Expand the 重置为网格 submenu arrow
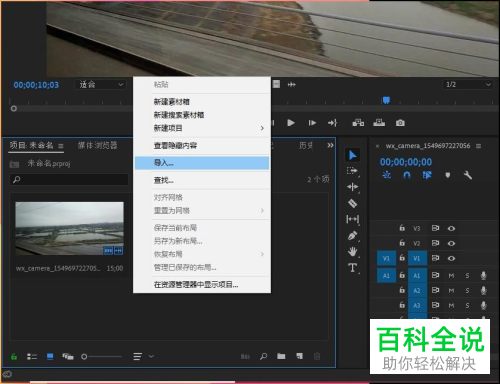The width and height of the screenshot is (500, 384). coord(262,211)
